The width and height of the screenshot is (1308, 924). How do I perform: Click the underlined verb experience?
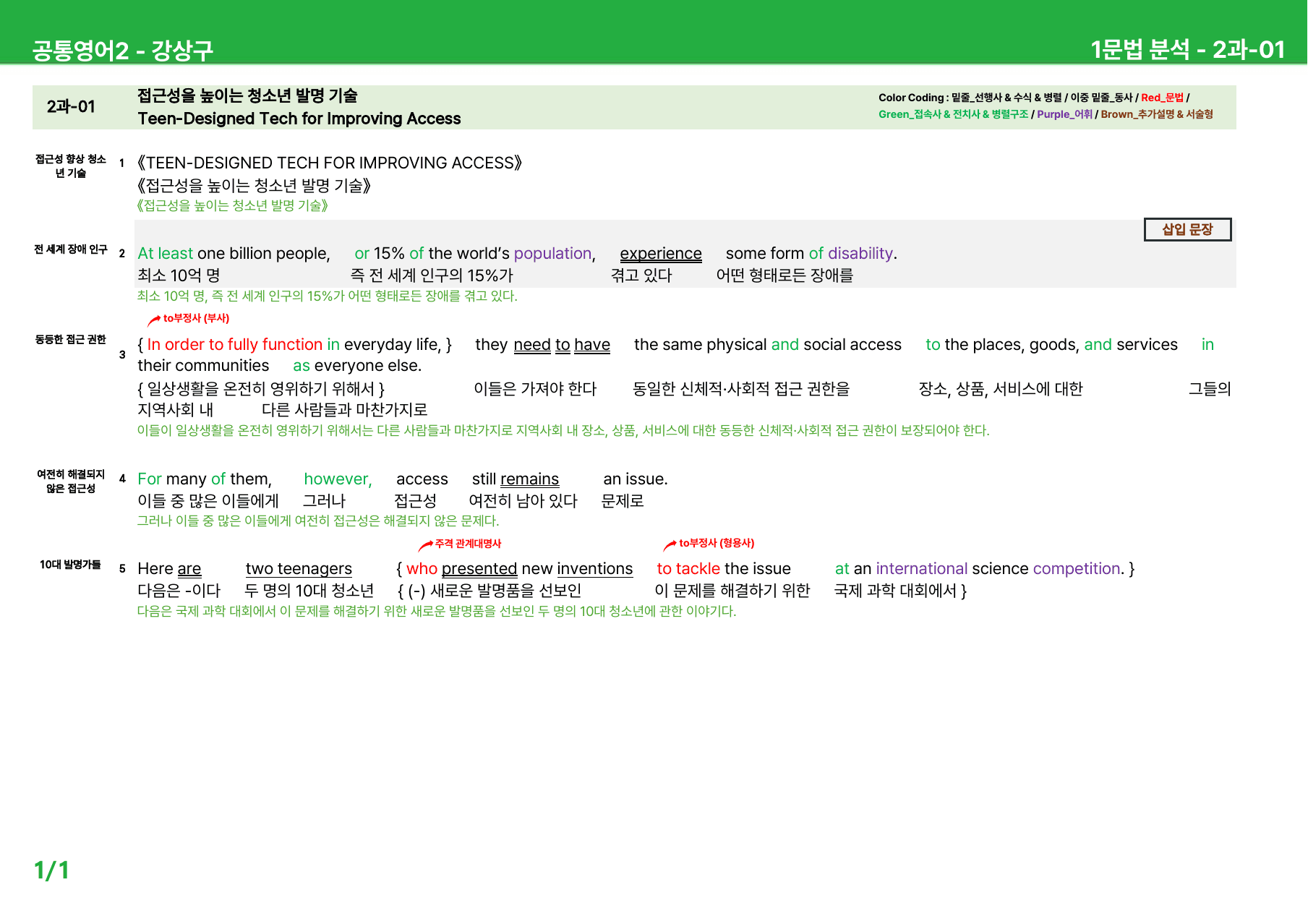661,254
